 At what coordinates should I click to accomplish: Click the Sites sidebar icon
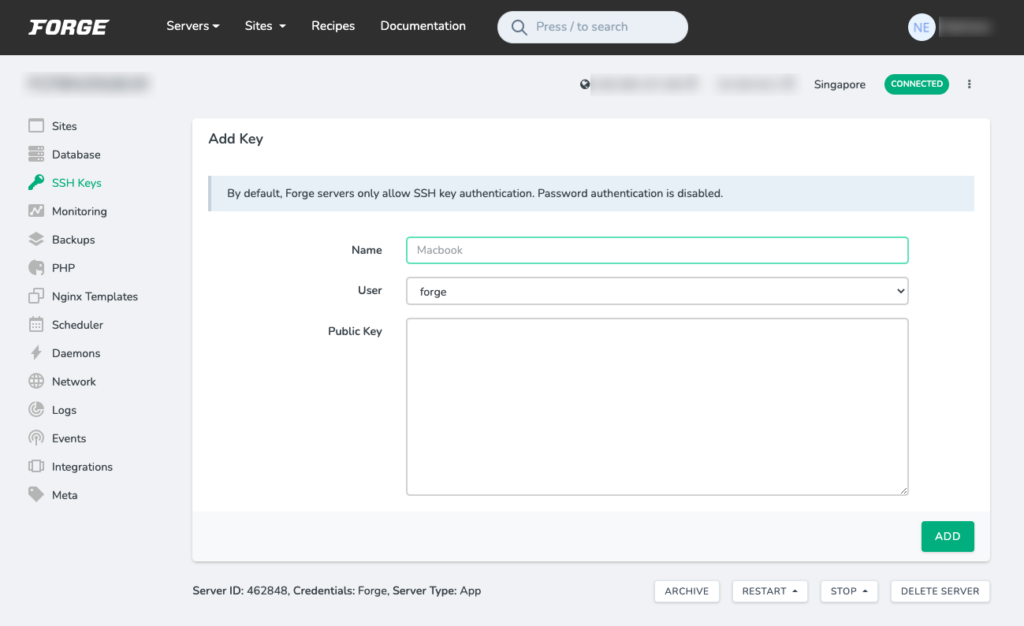36,125
